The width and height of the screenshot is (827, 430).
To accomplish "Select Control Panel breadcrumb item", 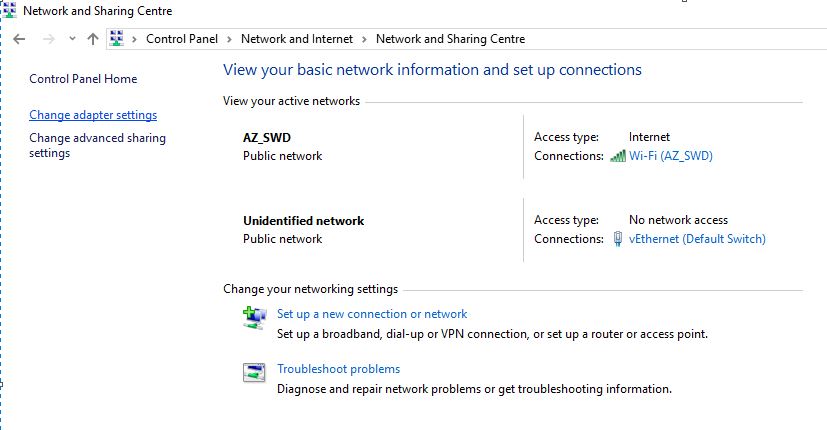I will click(182, 39).
